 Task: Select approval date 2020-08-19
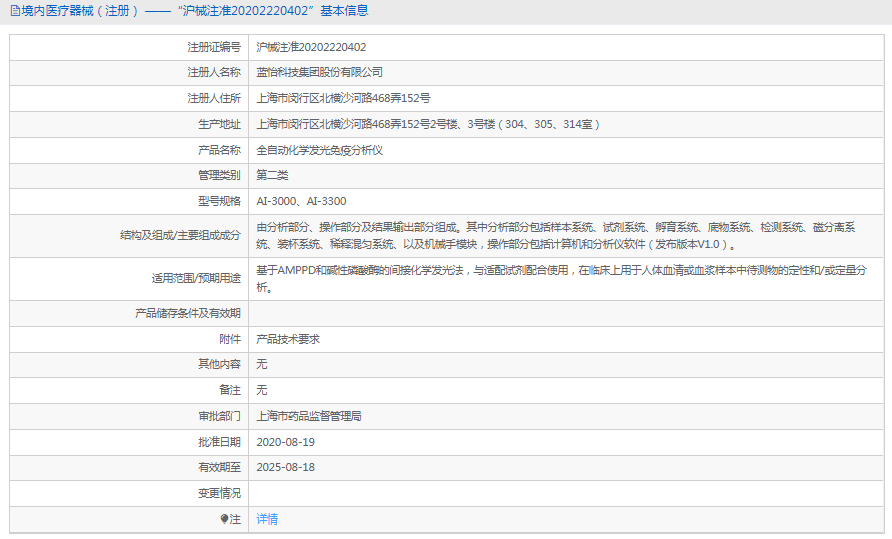click(x=285, y=442)
